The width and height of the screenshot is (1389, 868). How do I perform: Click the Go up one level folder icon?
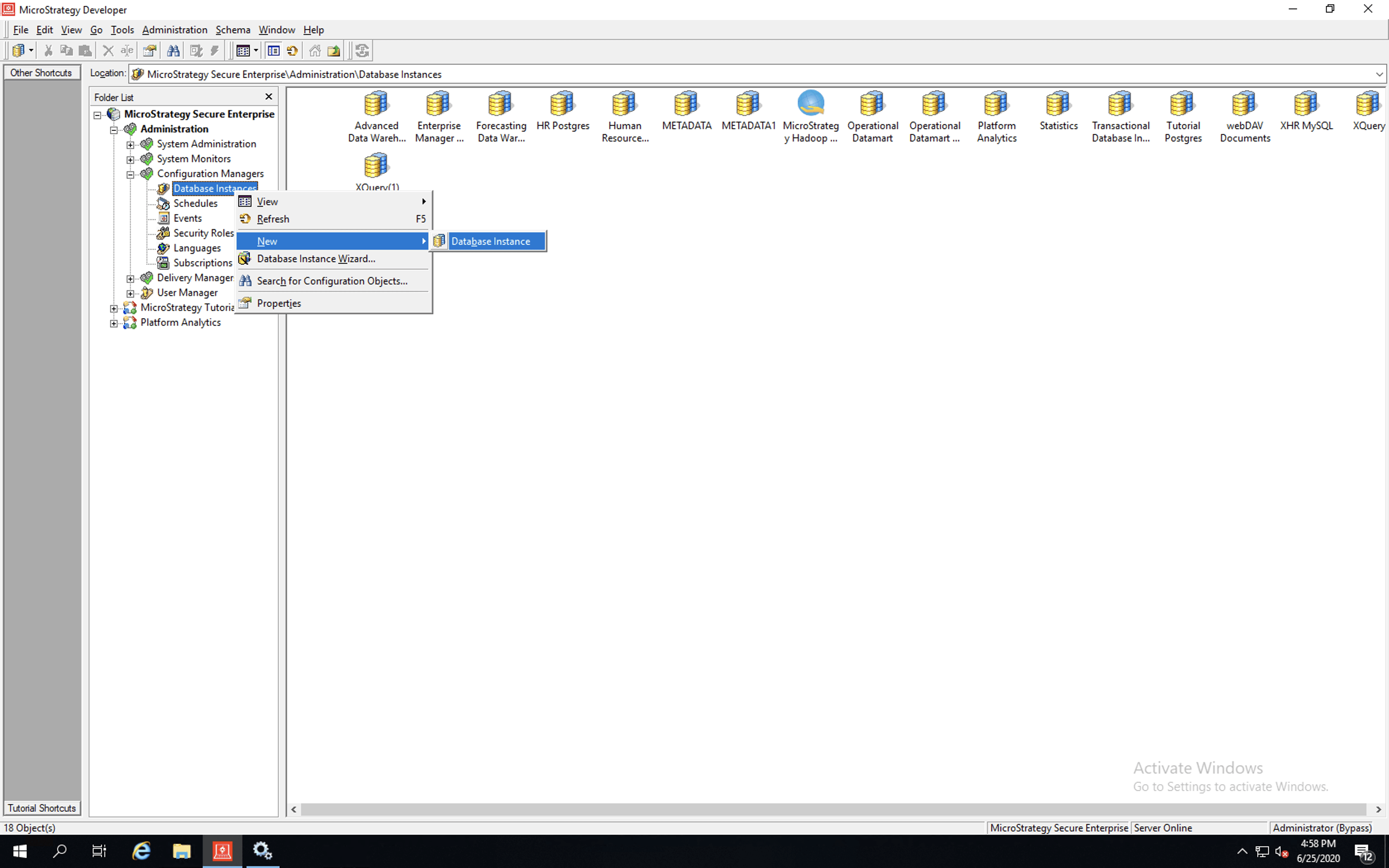pos(334,51)
